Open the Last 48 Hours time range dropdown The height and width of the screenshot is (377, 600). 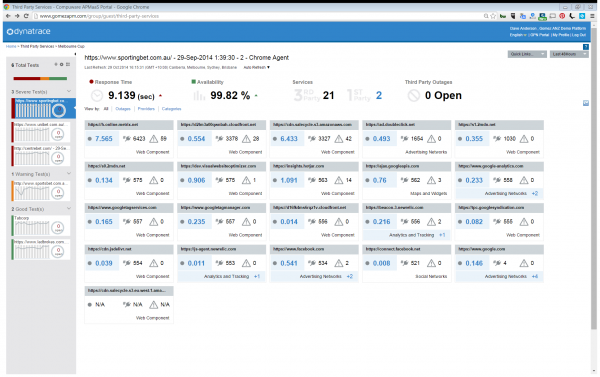click(569, 54)
